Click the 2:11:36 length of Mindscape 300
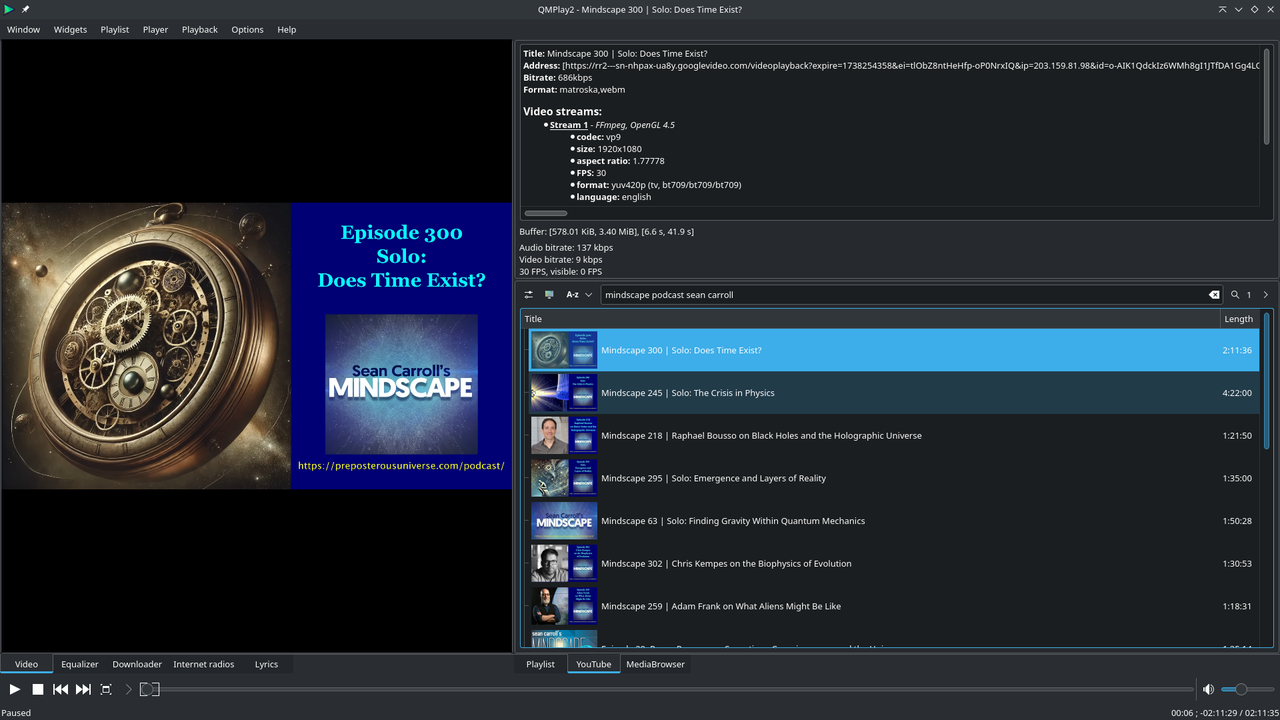 click(x=1237, y=350)
